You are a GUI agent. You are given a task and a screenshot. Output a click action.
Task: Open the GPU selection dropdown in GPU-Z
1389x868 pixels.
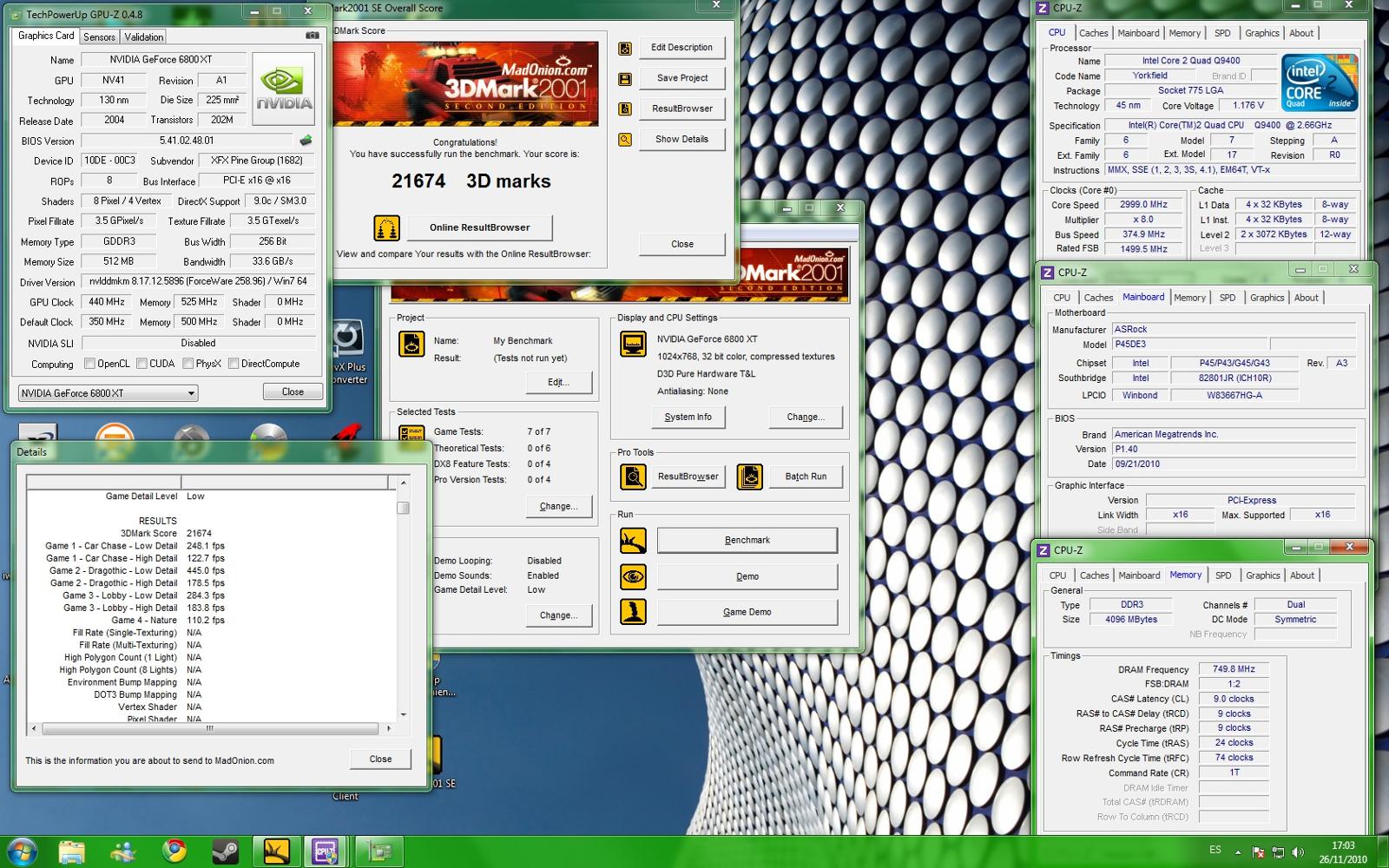pyautogui.click(x=108, y=393)
